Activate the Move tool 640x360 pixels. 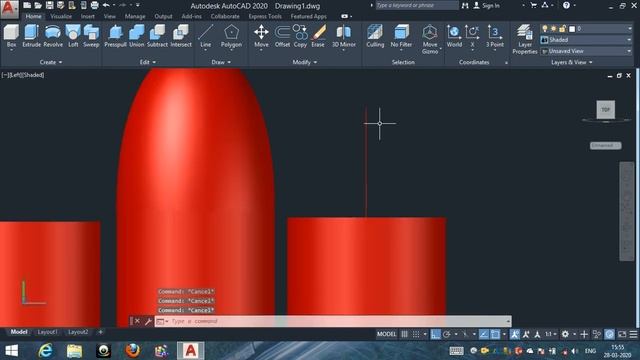click(261, 36)
